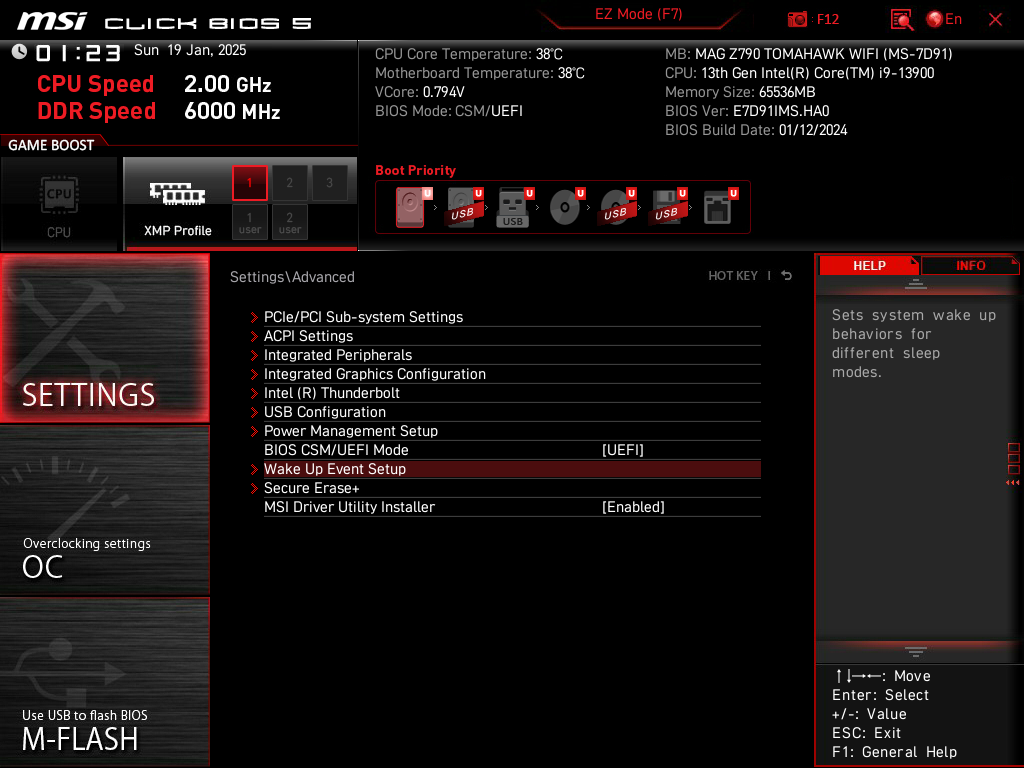Click the BIOS Ver E7D91IMS.HA0 text
The width and height of the screenshot is (1024, 768).
[747, 111]
